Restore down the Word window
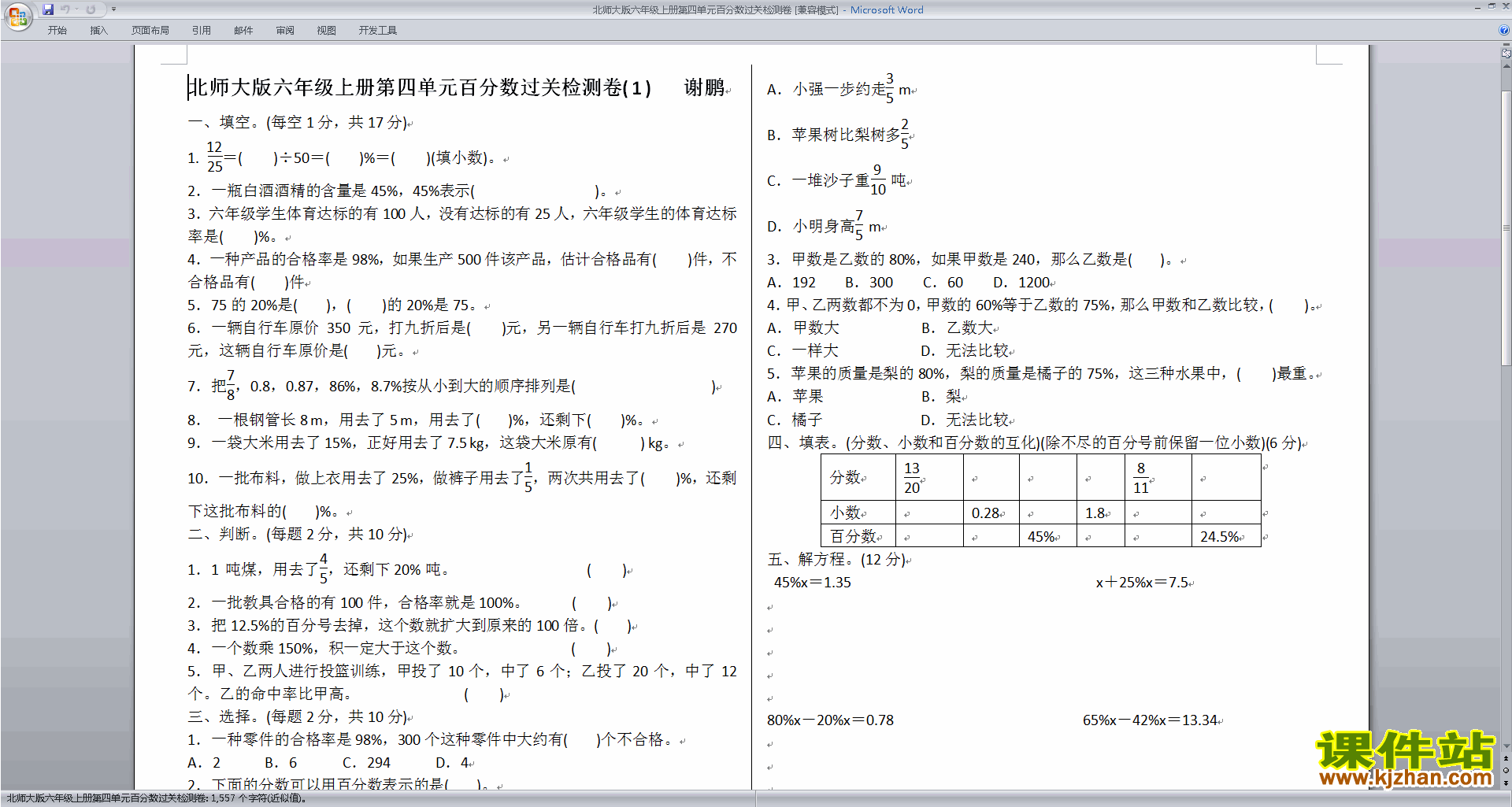Image resolution: width=1512 pixels, height=807 pixels. 1492,6
